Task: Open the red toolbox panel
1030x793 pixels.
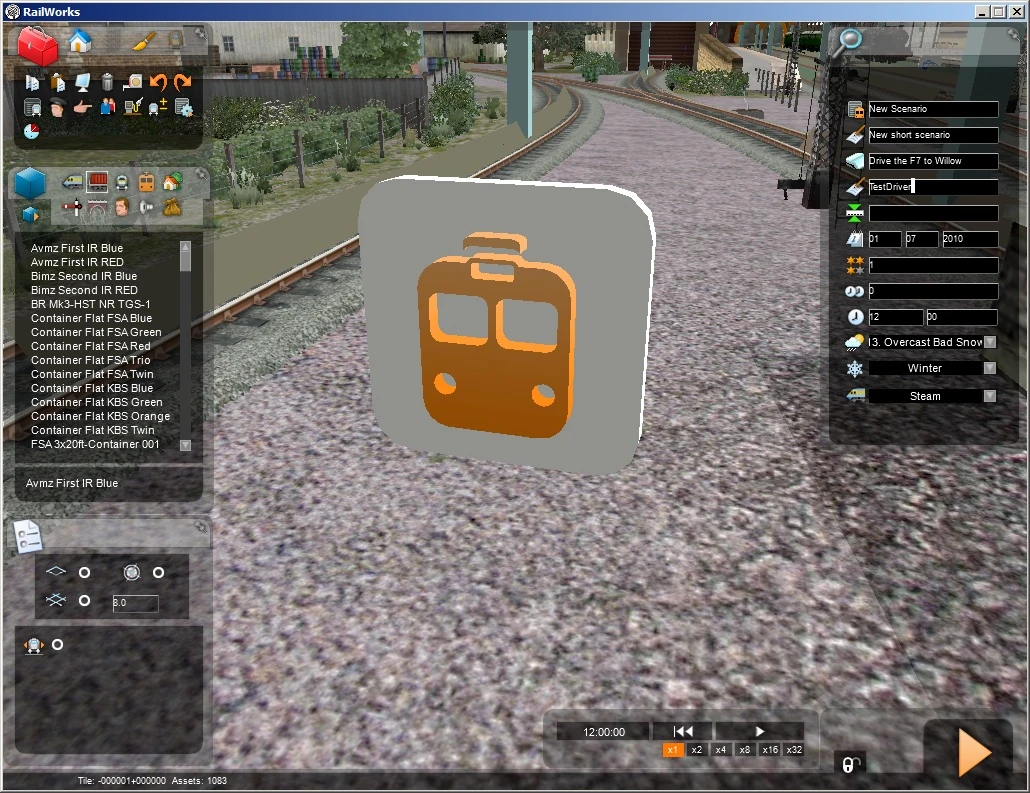Action: [x=37, y=45]
